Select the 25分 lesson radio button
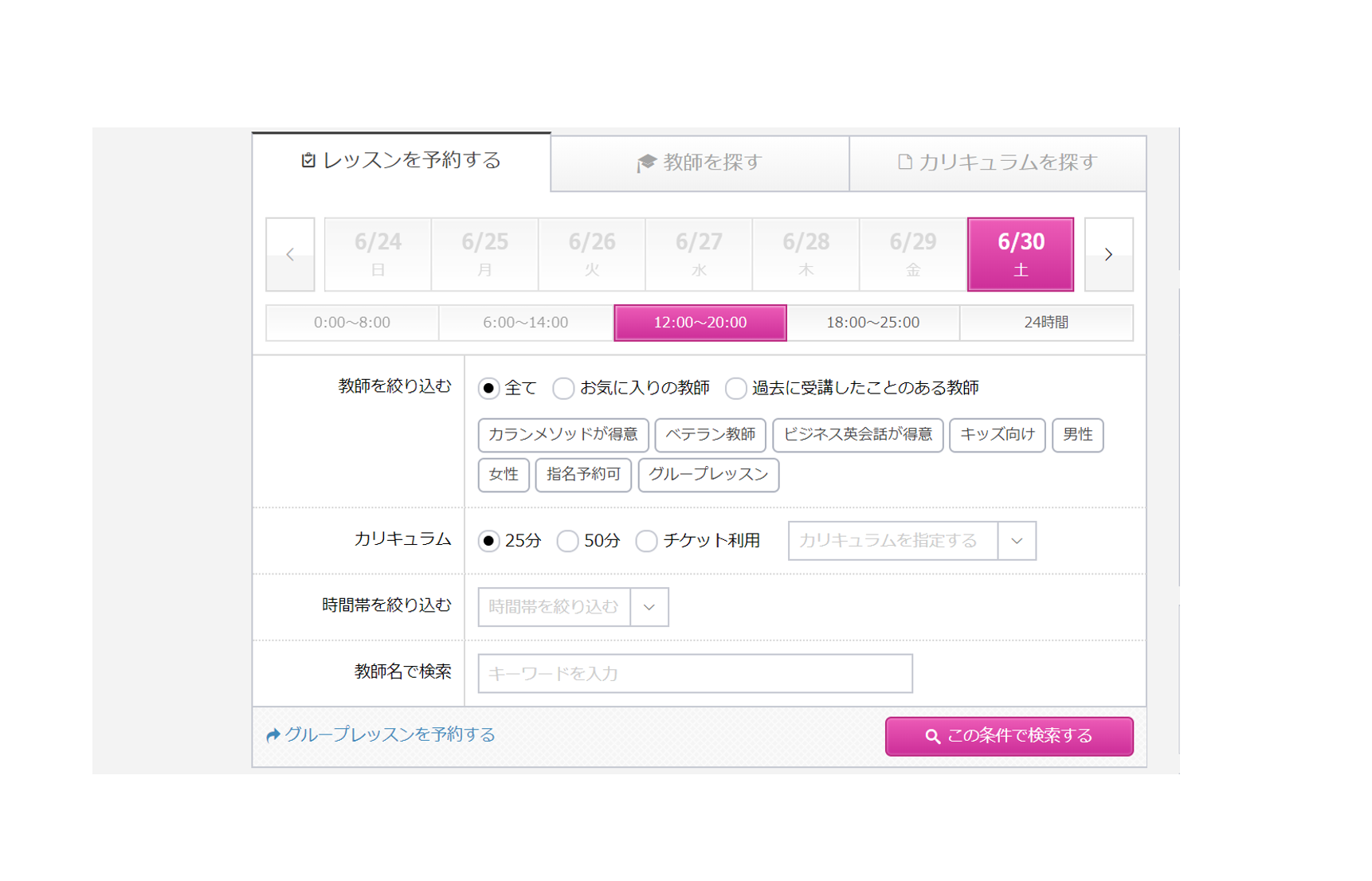Viewport: 1372px width, 881px height. pos(488,541)
